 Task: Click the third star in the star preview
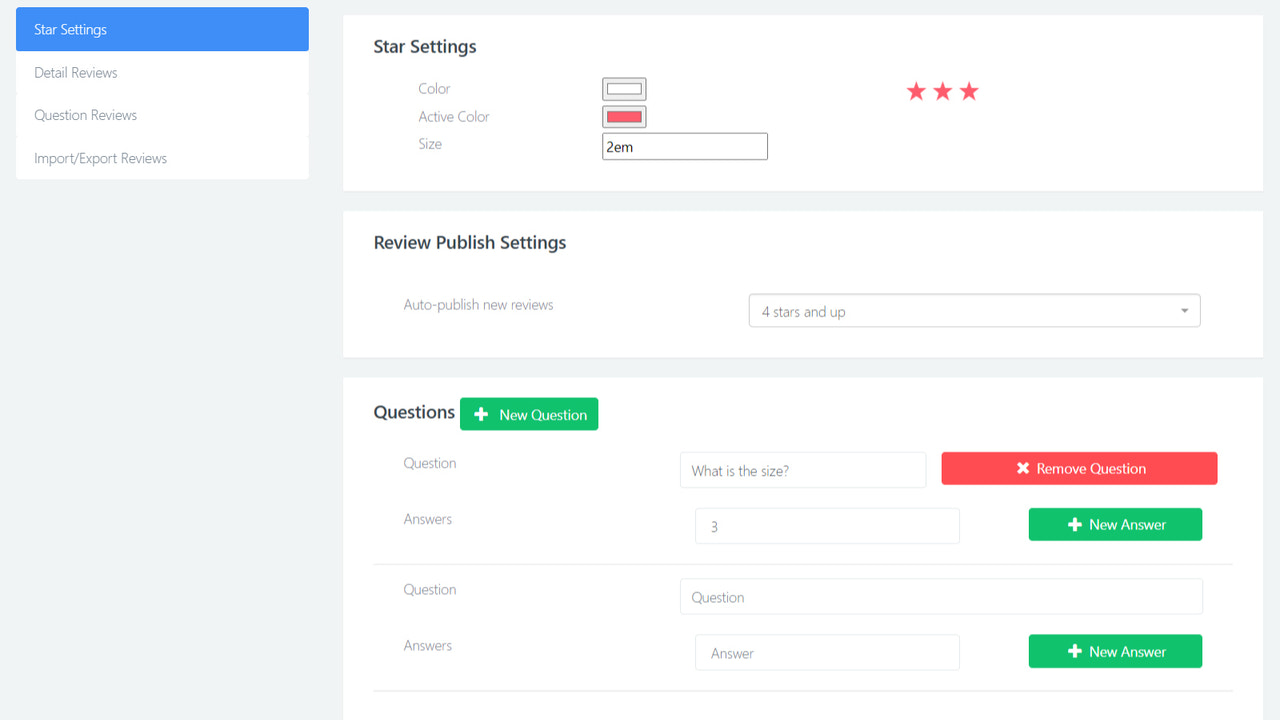click(x=967, y=90)
